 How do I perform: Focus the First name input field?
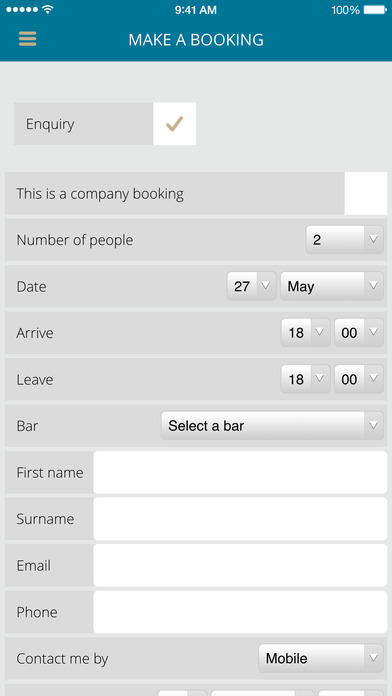point(240,472)
